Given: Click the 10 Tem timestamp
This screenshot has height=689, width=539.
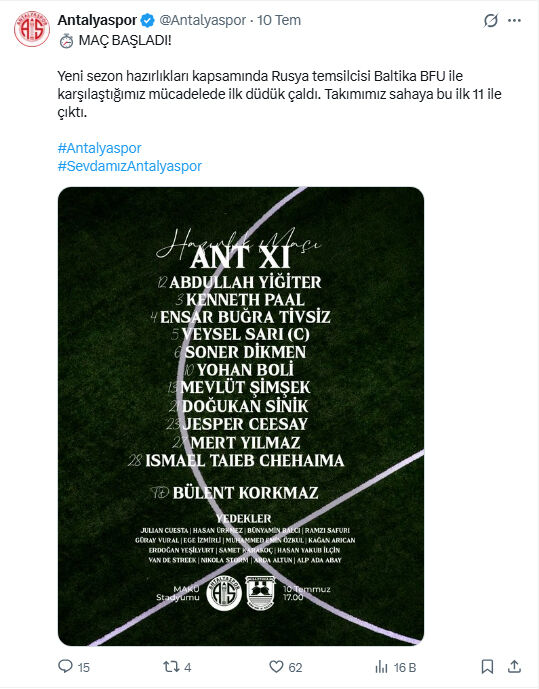Looking at the screenshot, I should 279,20.
